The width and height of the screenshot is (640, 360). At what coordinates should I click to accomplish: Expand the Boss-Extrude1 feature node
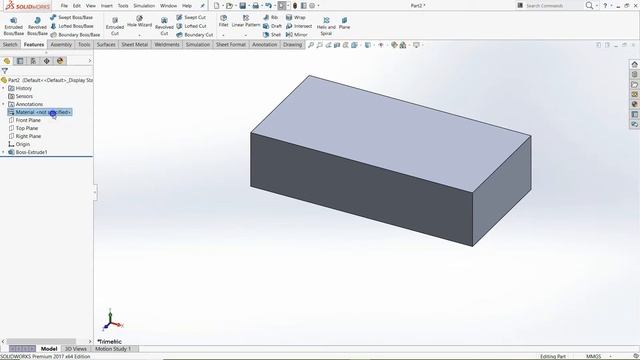4,152
